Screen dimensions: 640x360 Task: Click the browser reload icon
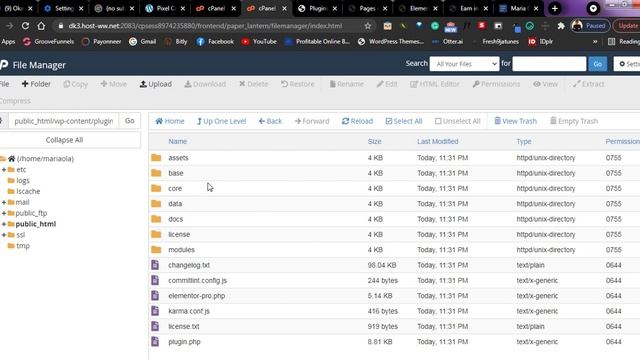point(25,26)
